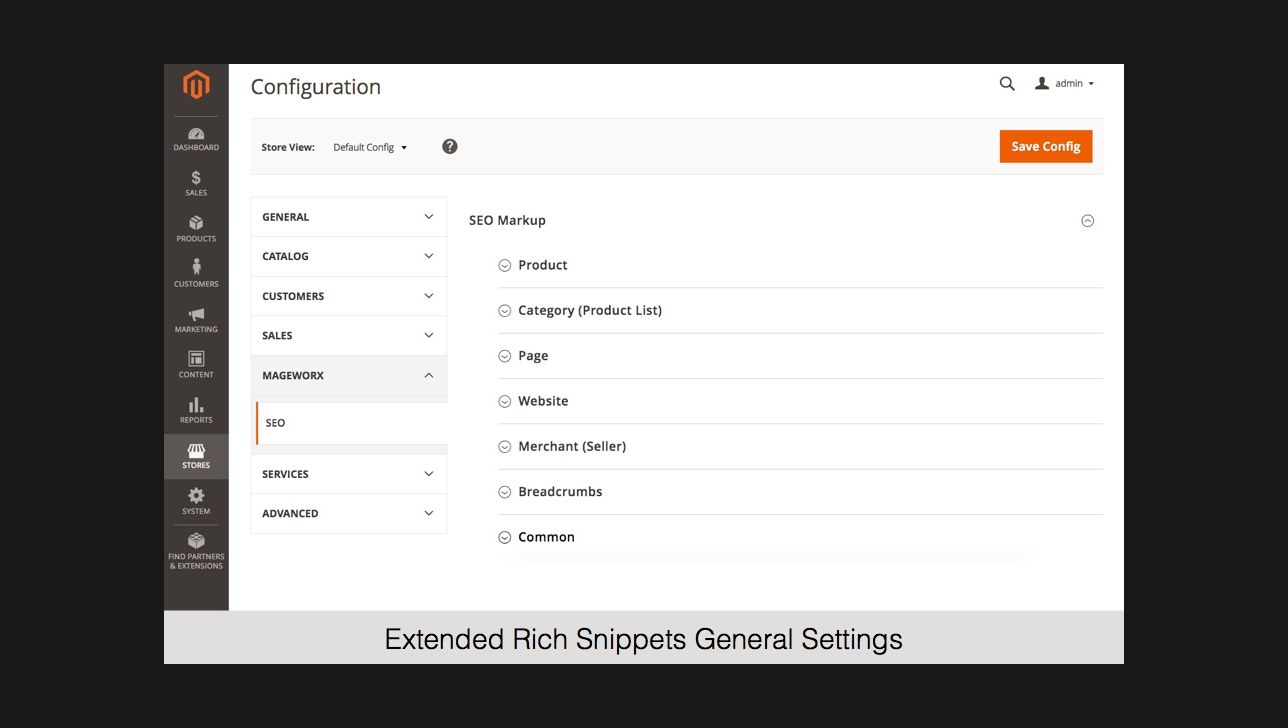1288x728 pixels.
Task: Click the search magnifier icon
Action: coord(1007,84)
